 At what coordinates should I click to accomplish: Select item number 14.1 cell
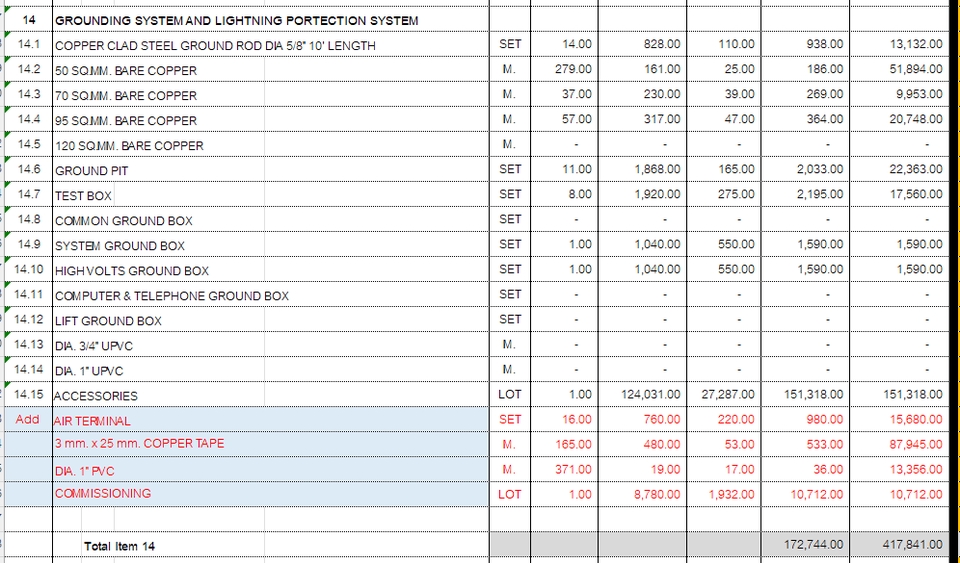pos(28,44)
